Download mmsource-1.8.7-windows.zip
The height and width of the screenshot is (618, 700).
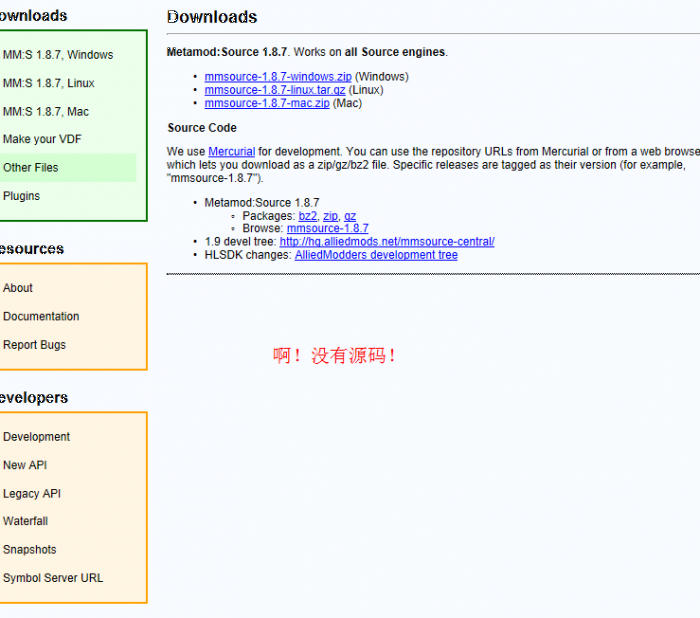(278, 76)
